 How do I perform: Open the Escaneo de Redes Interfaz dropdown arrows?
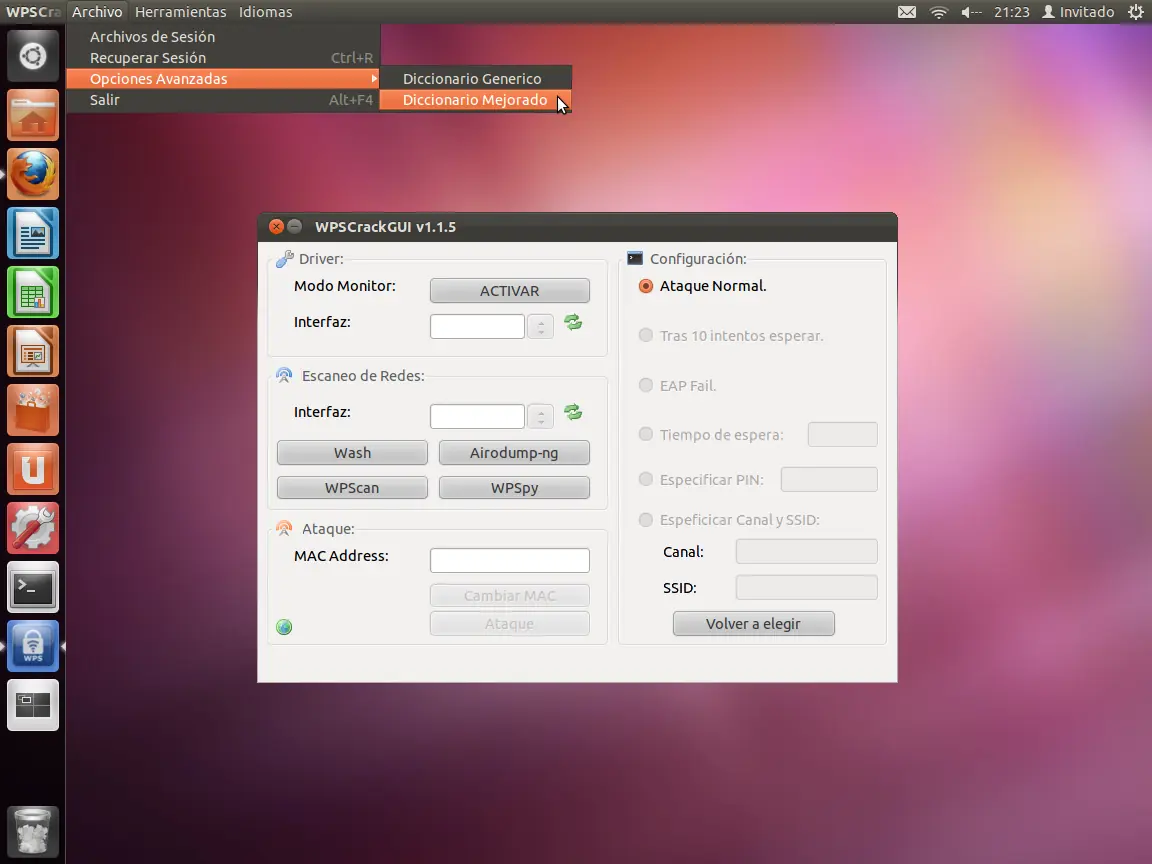click(x=541, y=417)
